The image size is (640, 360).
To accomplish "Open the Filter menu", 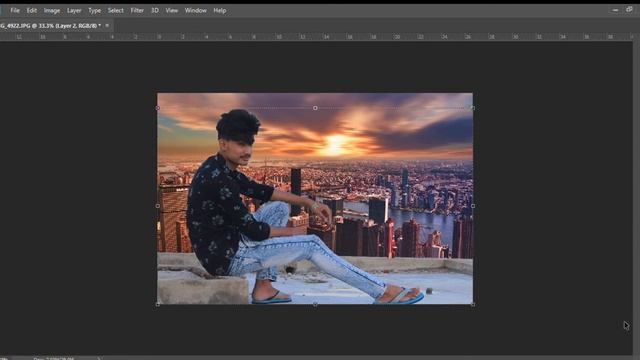I will [137, 11].
